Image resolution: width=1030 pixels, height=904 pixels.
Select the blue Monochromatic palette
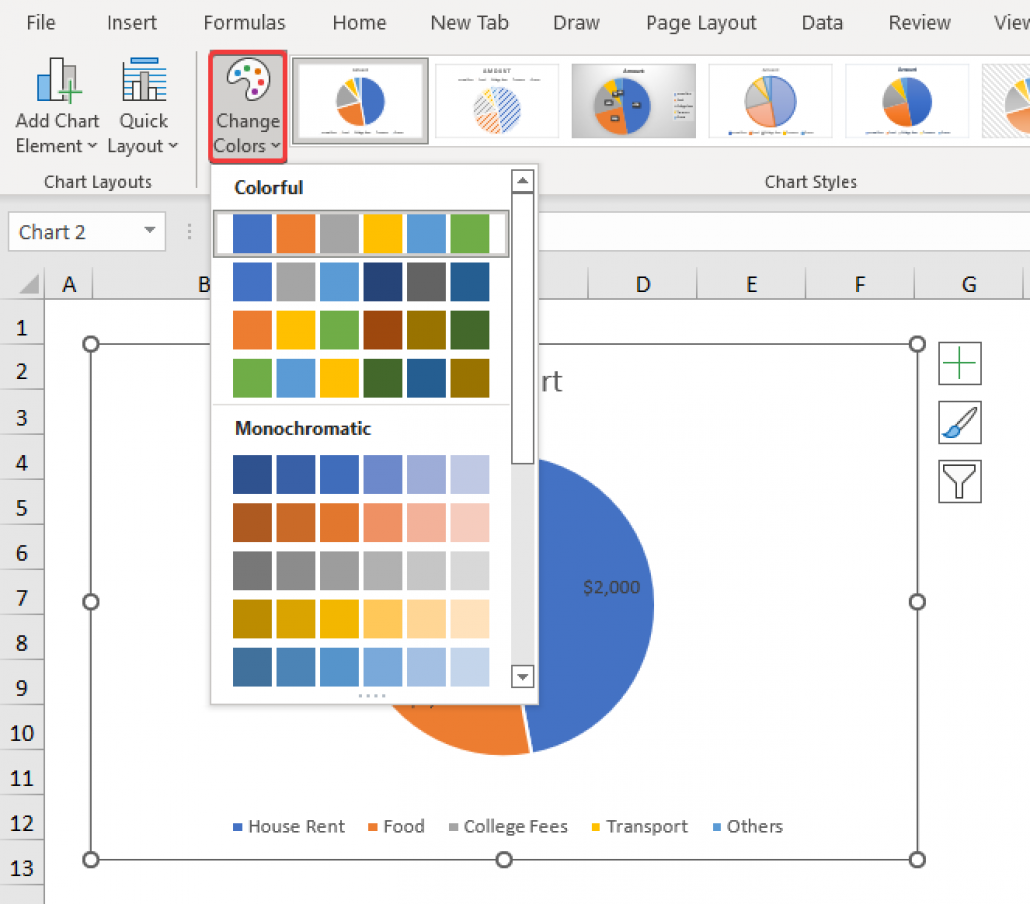point(361,475)
